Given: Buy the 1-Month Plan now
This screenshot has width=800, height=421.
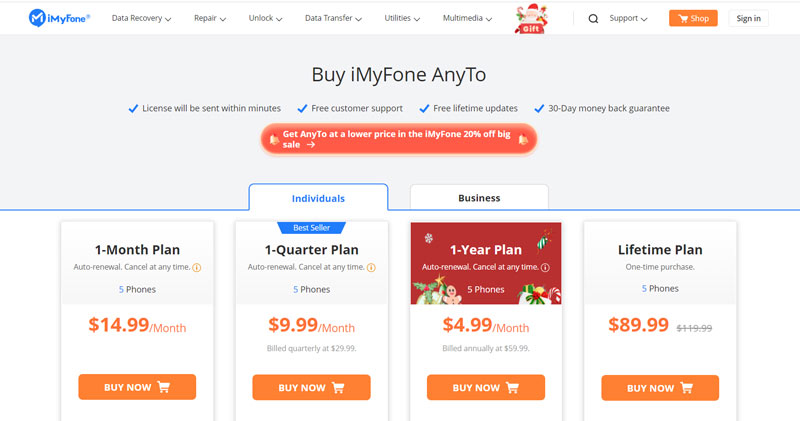Looking at the screenshot, I should coord(137,388).
